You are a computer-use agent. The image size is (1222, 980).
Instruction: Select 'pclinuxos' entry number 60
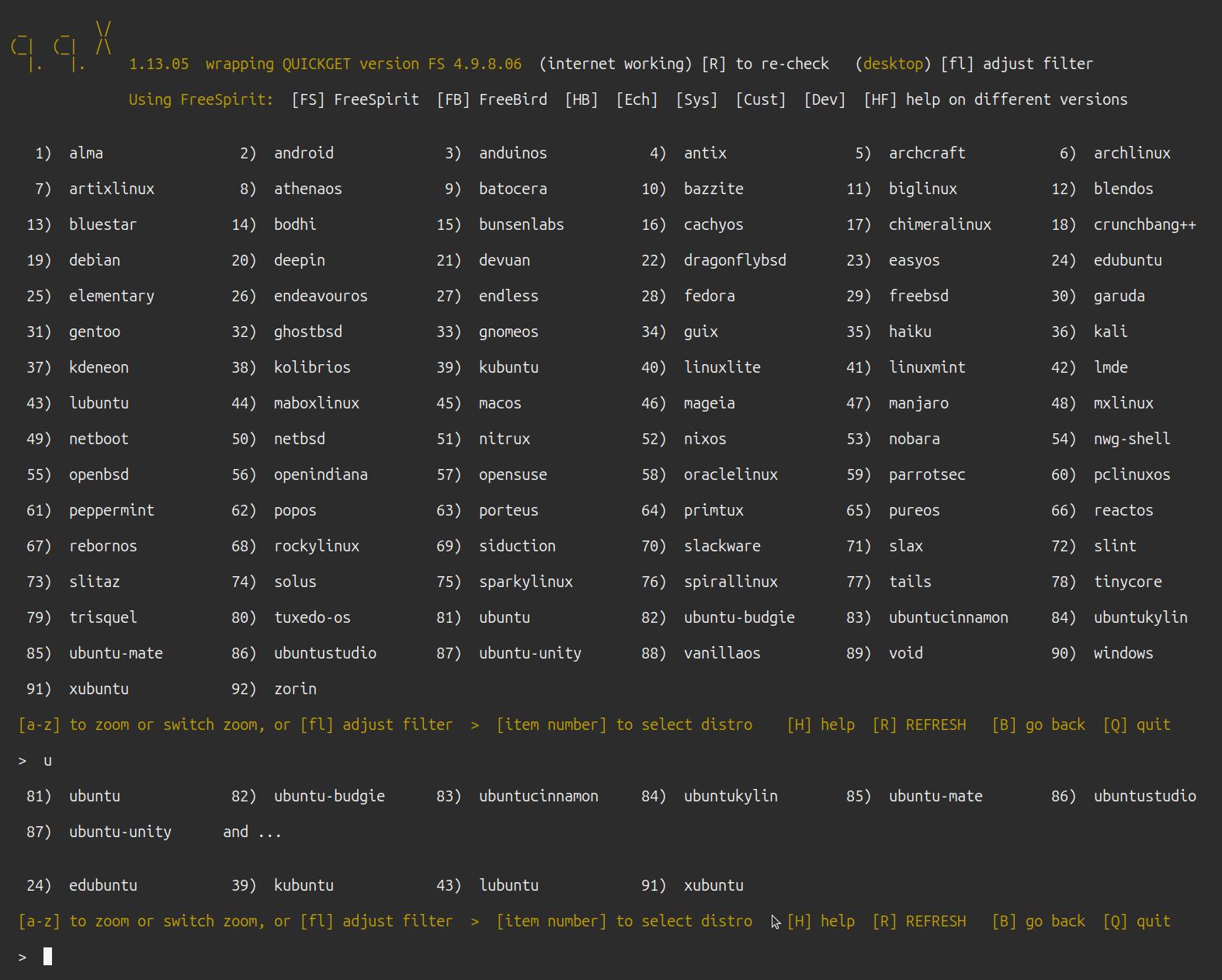(1132, 474)
